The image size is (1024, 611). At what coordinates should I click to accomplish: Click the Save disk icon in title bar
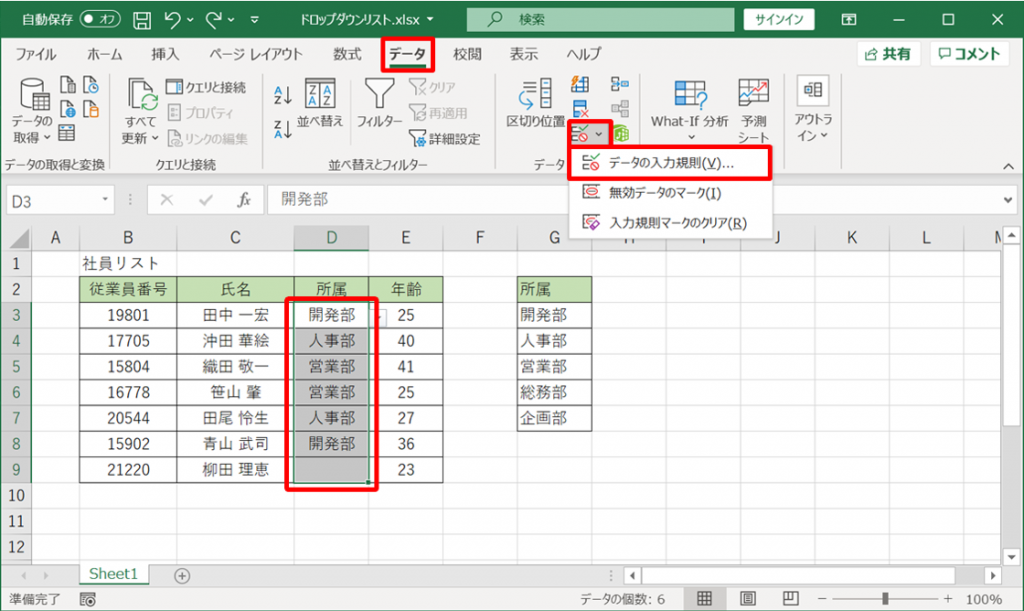(142, 20)
